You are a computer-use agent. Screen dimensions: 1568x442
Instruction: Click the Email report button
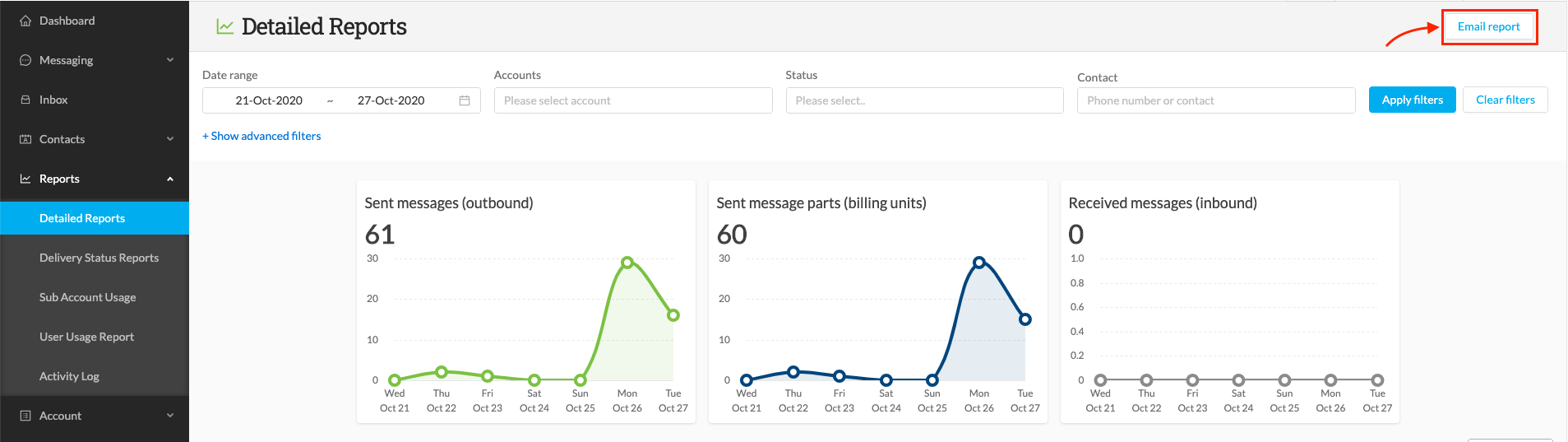click(x=1489, y=26)
